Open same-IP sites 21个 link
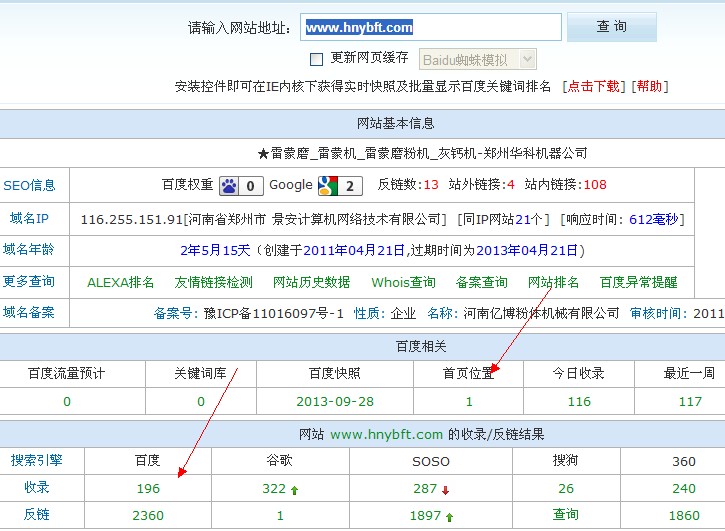The height and width of the screenshot is (531, 725). coord(528,219)
